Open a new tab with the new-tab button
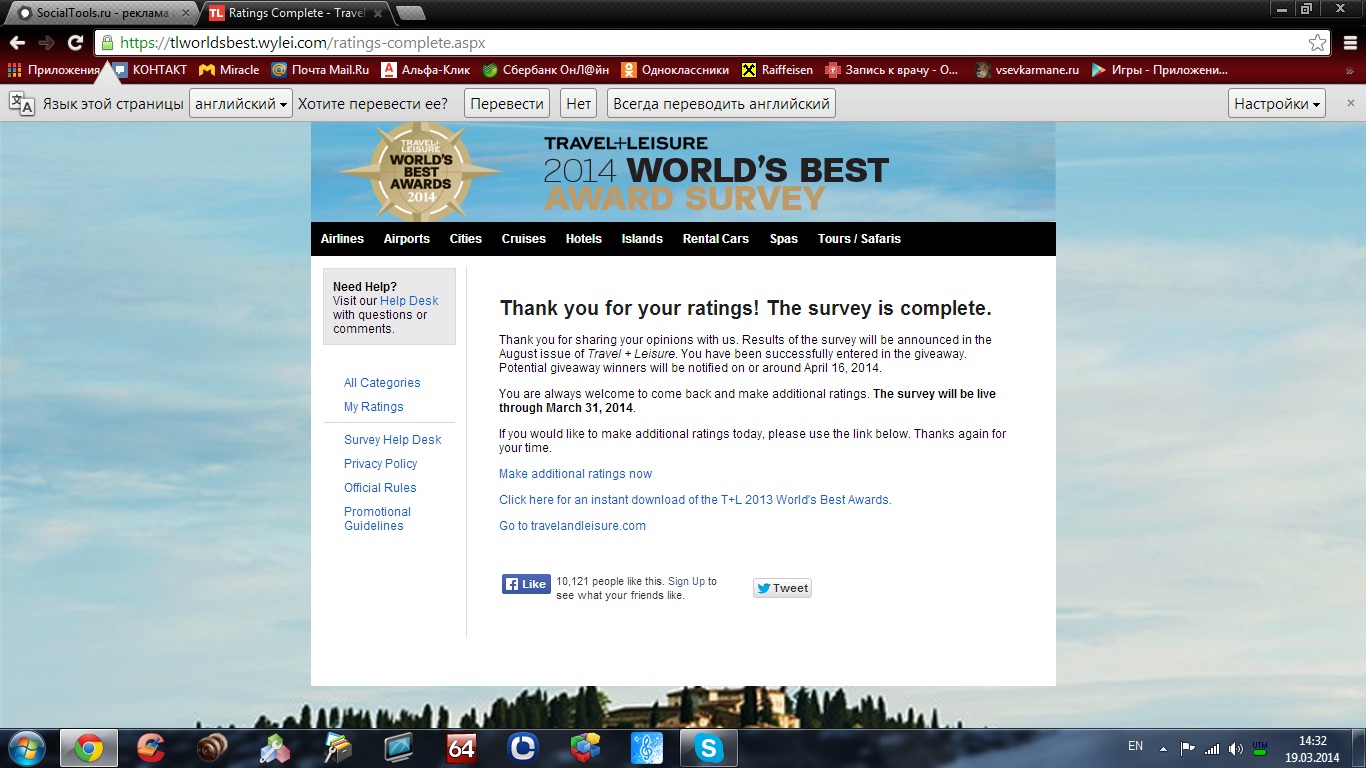 point(410,13)
